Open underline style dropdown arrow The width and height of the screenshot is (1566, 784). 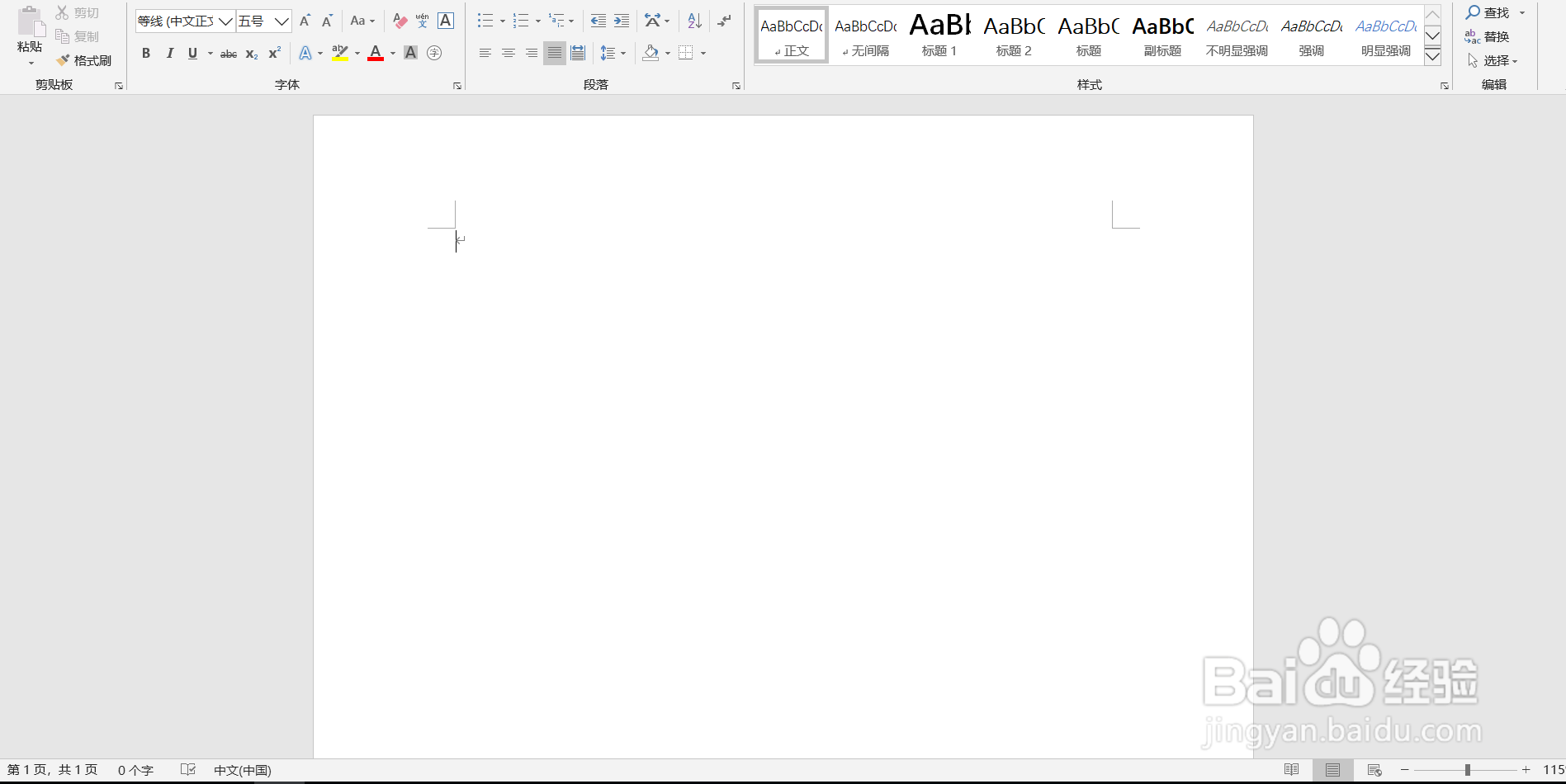(211, 54)
